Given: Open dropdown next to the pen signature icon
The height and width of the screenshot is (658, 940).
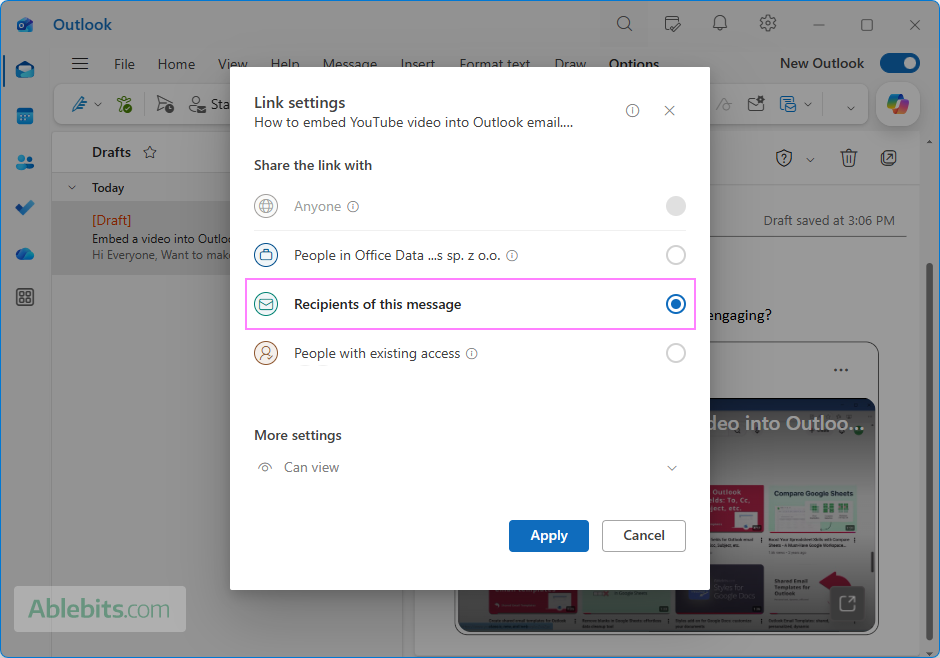Looking at the screenshot, I should 98,105.
